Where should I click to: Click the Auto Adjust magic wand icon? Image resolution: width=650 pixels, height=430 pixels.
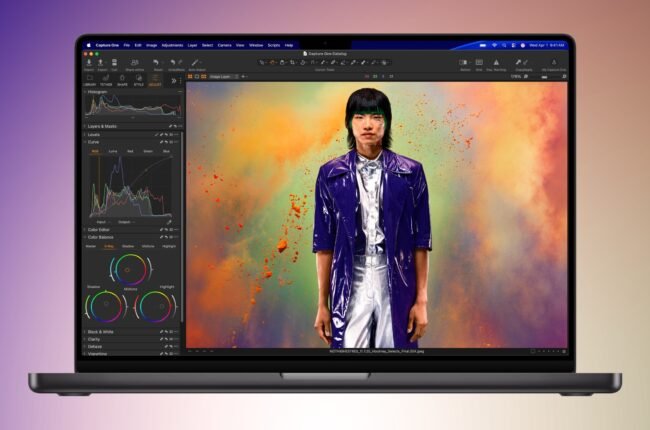[x=194, y=62]
